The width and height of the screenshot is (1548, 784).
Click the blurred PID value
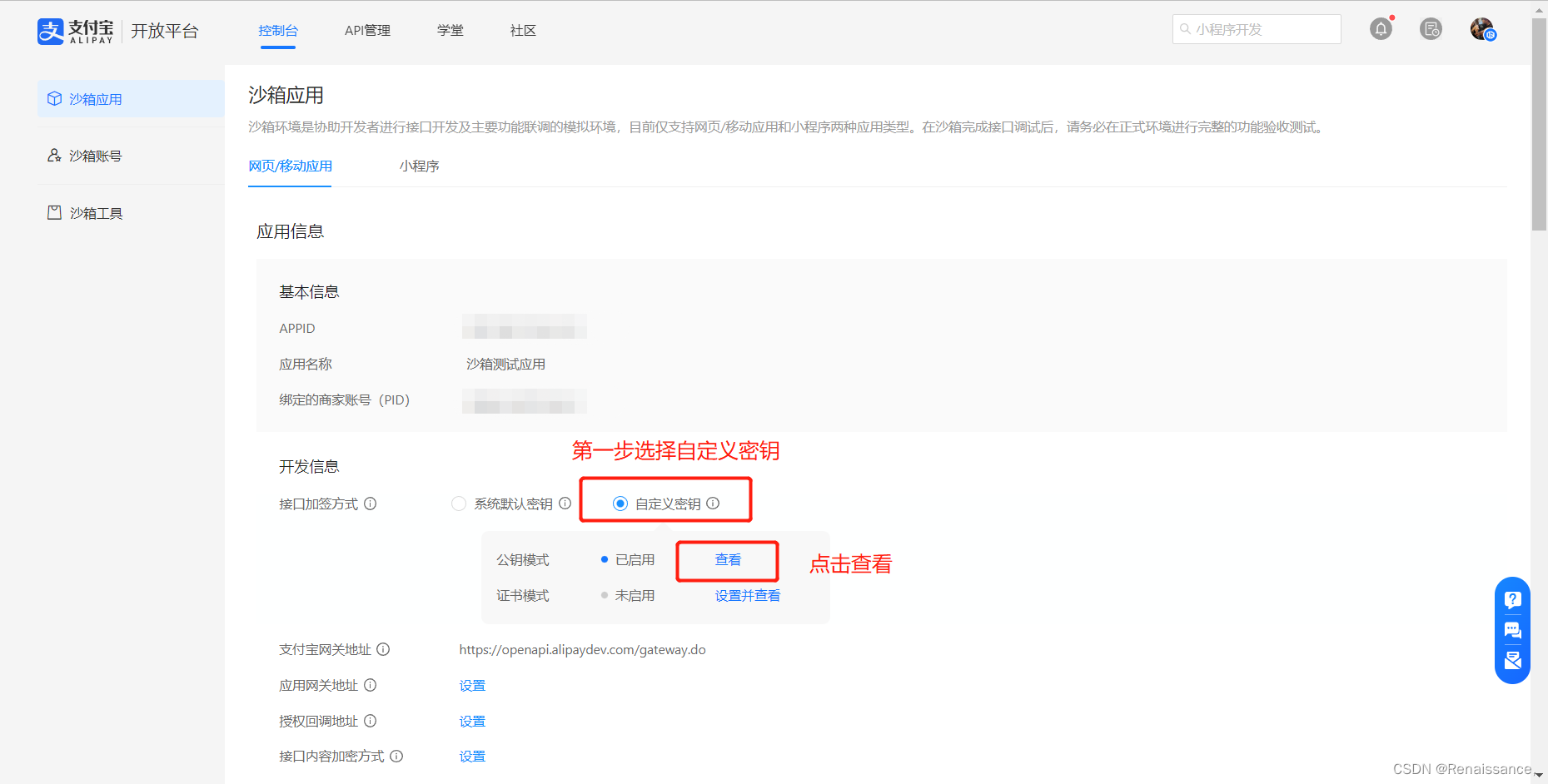click(525, 401)
